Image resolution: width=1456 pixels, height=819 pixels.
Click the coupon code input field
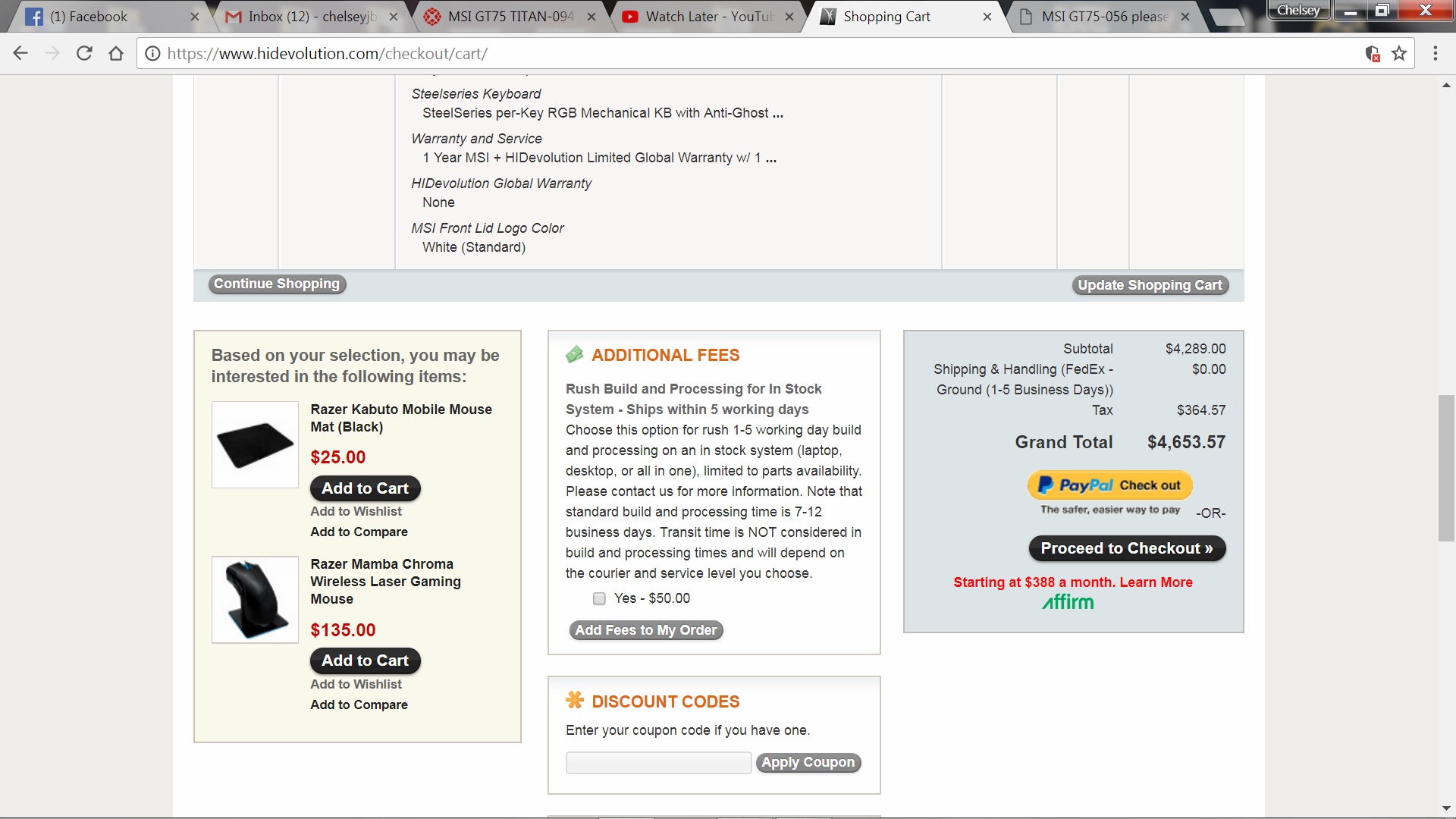click(x=658, y=763)
